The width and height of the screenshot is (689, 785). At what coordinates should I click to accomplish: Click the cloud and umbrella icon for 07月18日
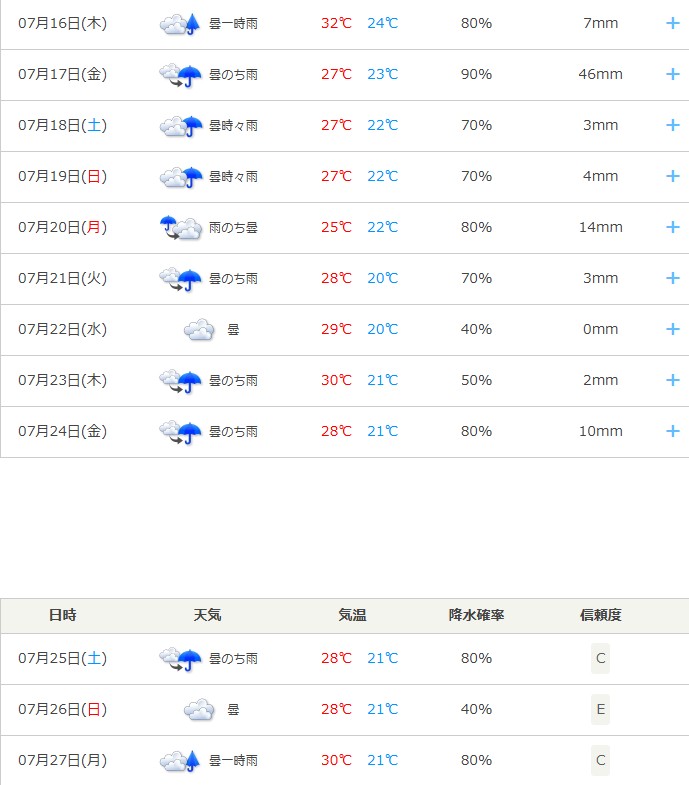point(181,126)
